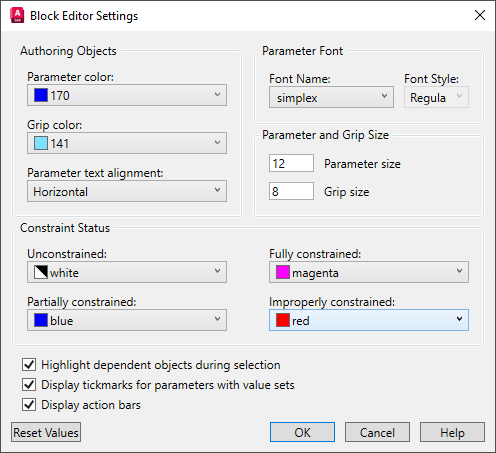
Task: Click the blue Partially constrained swatch
Action: (x=41, y=320)
